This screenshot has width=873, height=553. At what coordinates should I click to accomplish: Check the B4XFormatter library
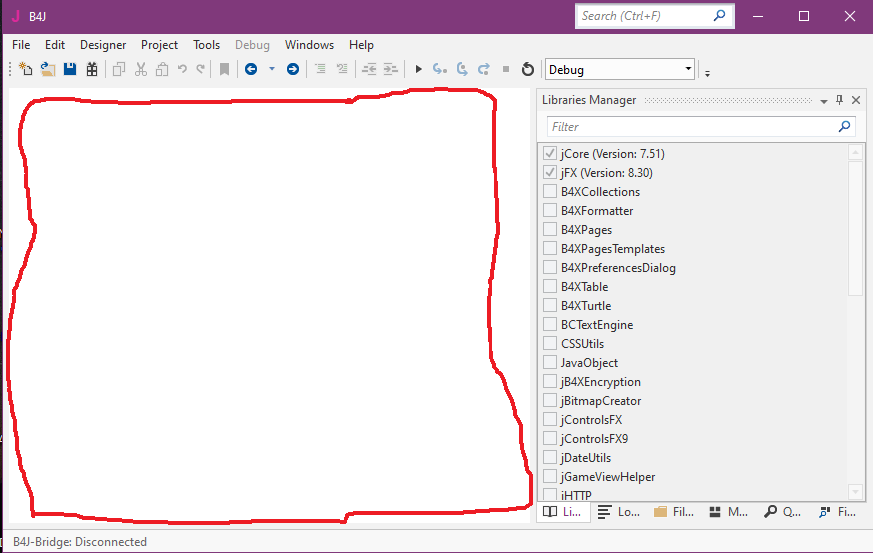pyautogui.click(x=550, y=210)
